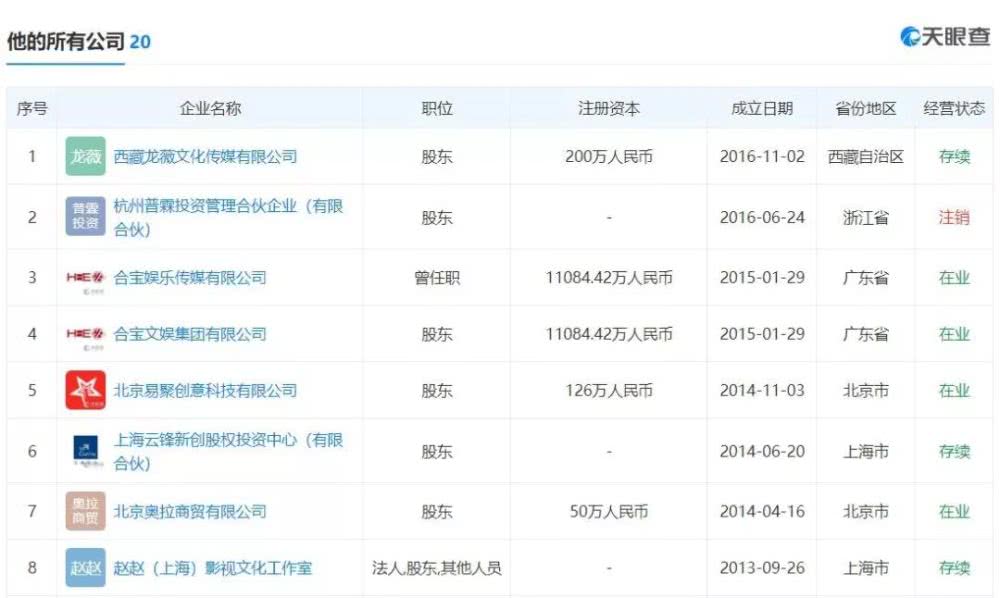The height and width of the screenshot is (598, 1000).
Task: Open 上海云锋新创股权投资中心 link
Action: 228,451
